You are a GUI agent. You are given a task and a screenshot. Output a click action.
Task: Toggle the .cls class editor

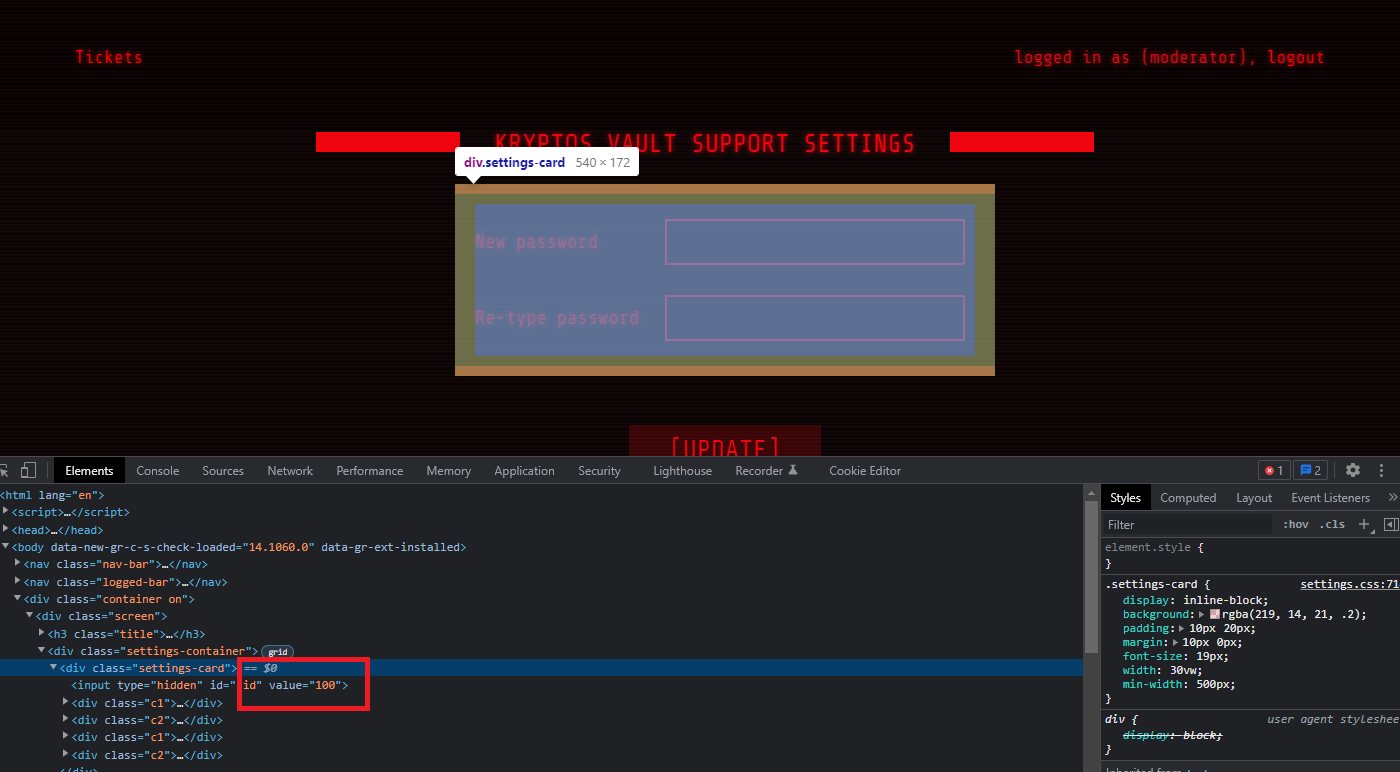tap(1332, 524)
